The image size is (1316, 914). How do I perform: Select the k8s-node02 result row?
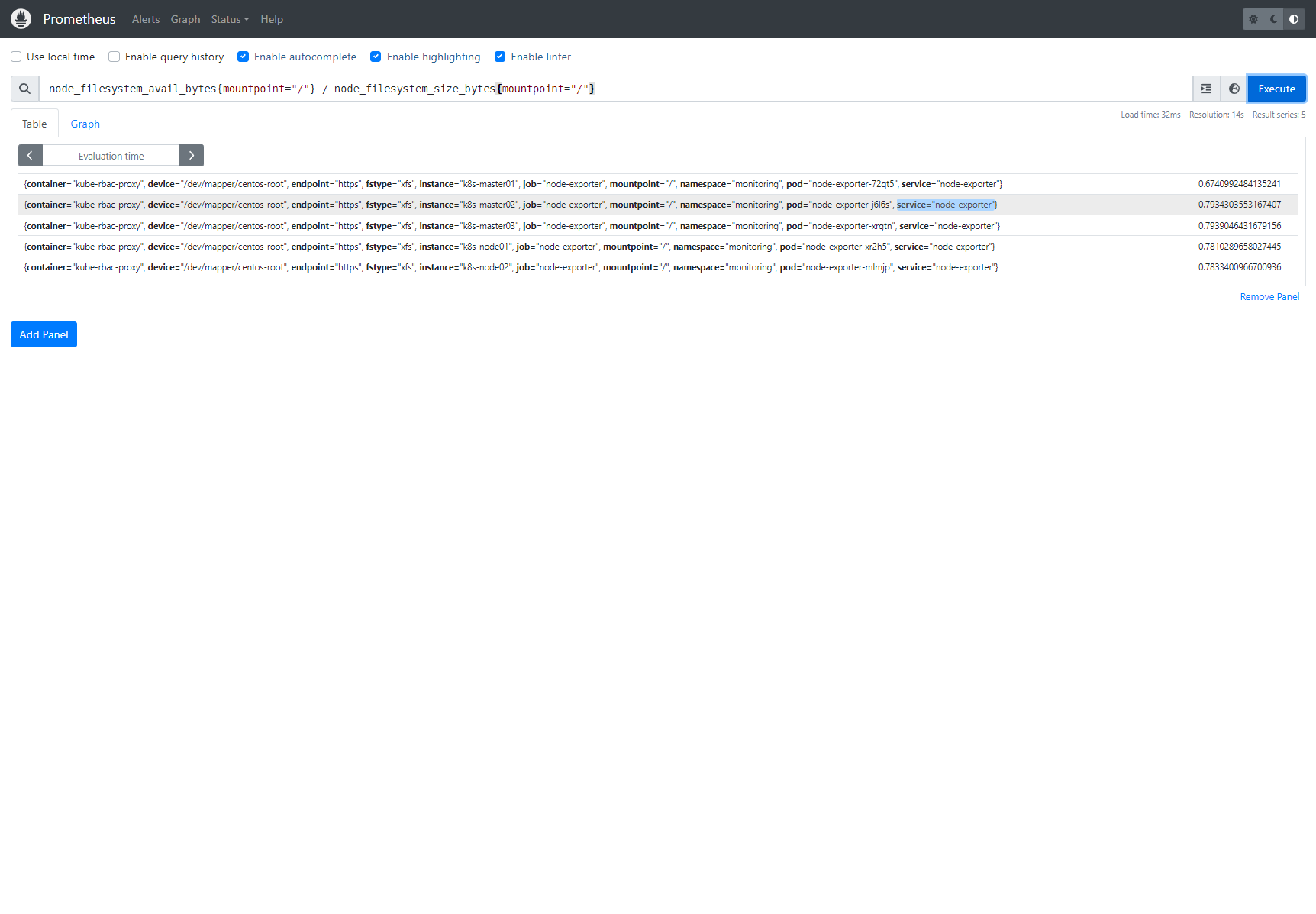pyautogui.click(x=658, y=267)
